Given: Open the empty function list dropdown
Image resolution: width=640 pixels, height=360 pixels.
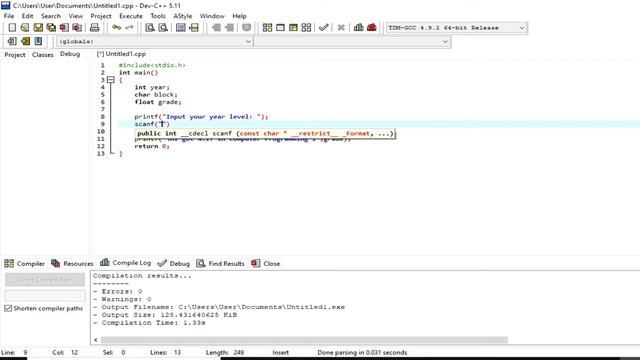Looking at the screenshot, I should tap(352, 41).
